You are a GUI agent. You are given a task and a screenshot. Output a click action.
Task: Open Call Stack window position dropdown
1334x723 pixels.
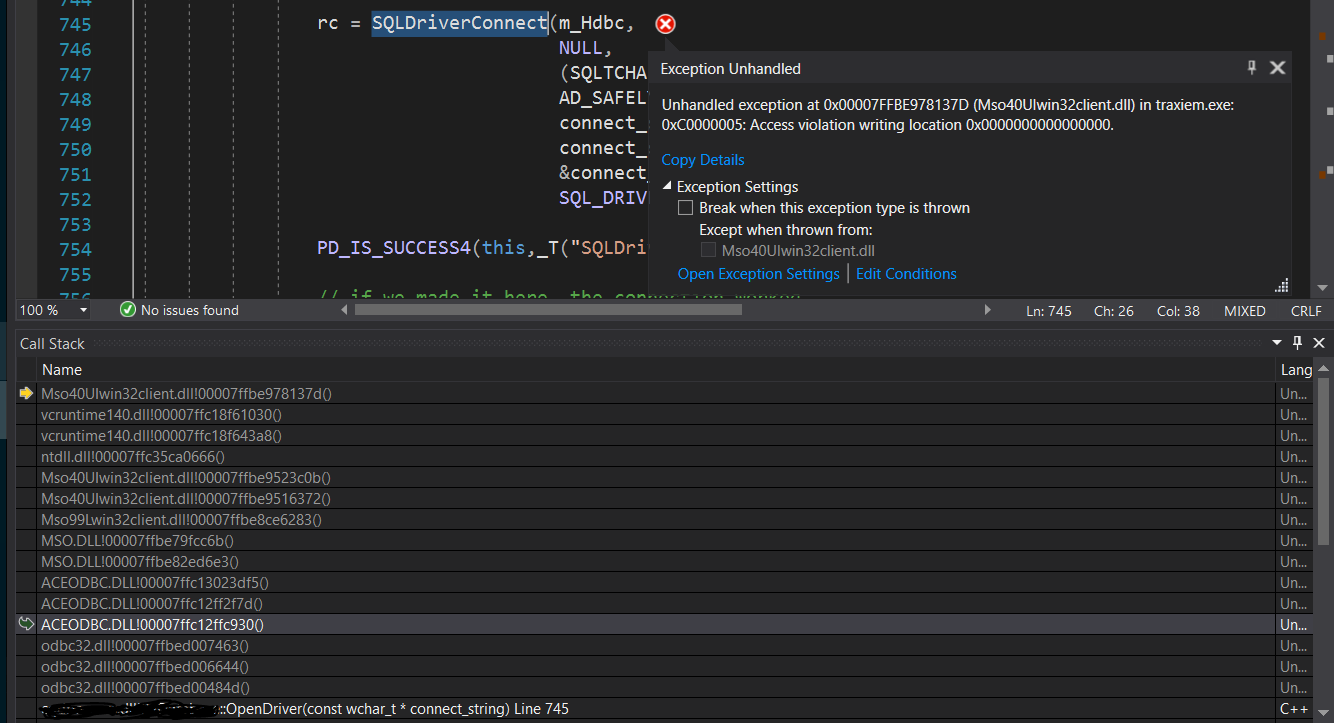(1277, 343)
